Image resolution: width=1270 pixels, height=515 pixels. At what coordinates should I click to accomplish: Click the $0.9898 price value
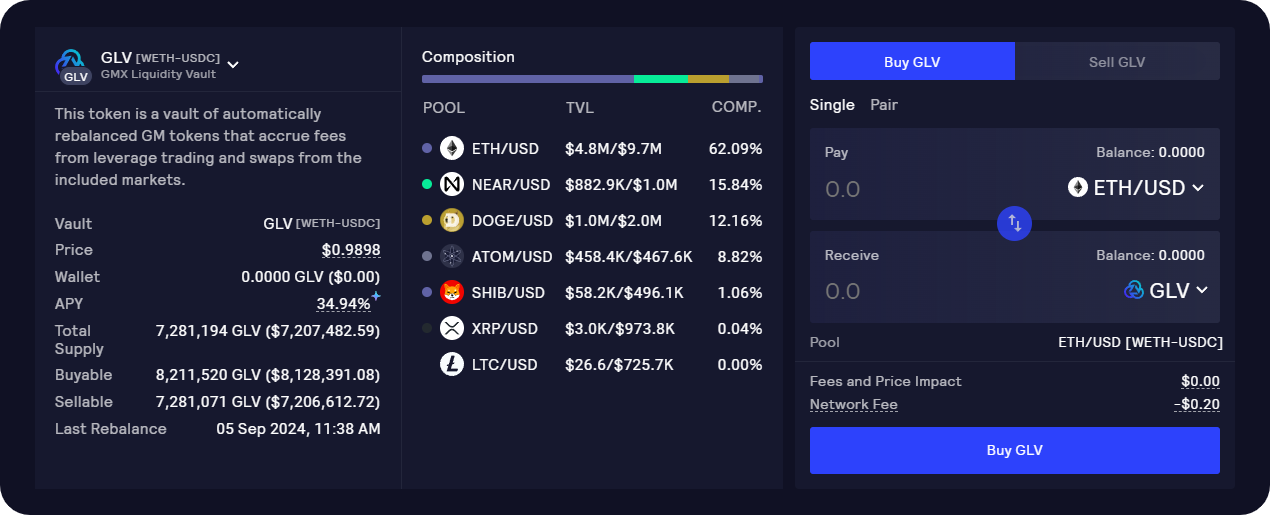(351, 249)
